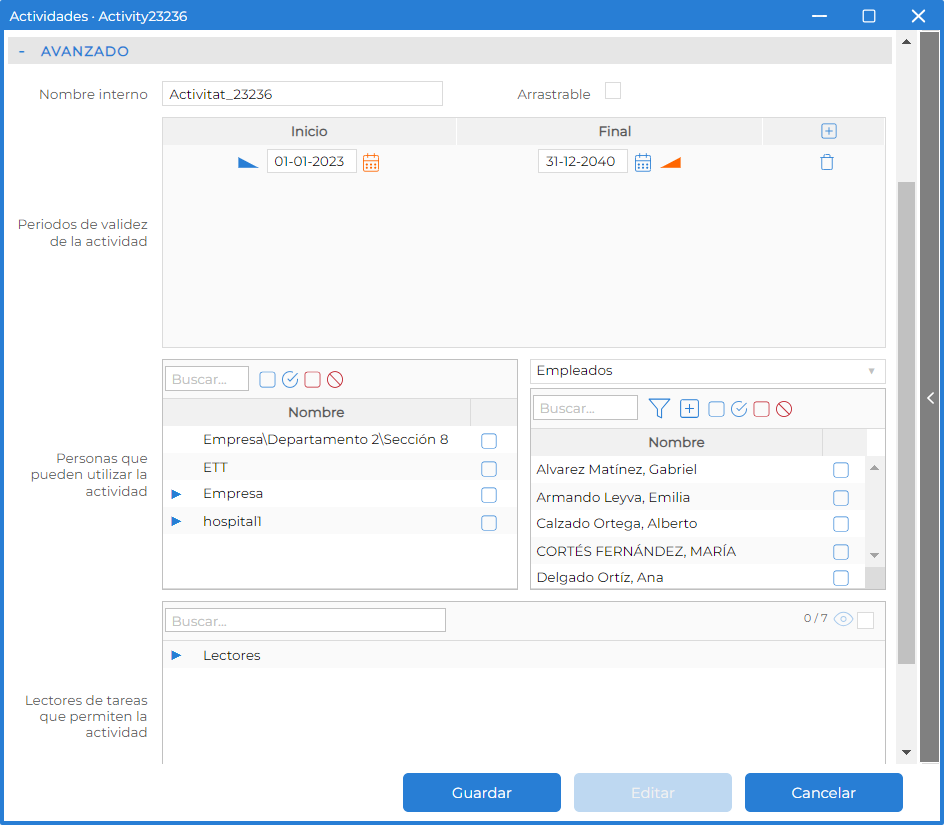
Task: Select the Empresa\Departamento 2\Sección 8 row name
Action: tap(326, 440)
